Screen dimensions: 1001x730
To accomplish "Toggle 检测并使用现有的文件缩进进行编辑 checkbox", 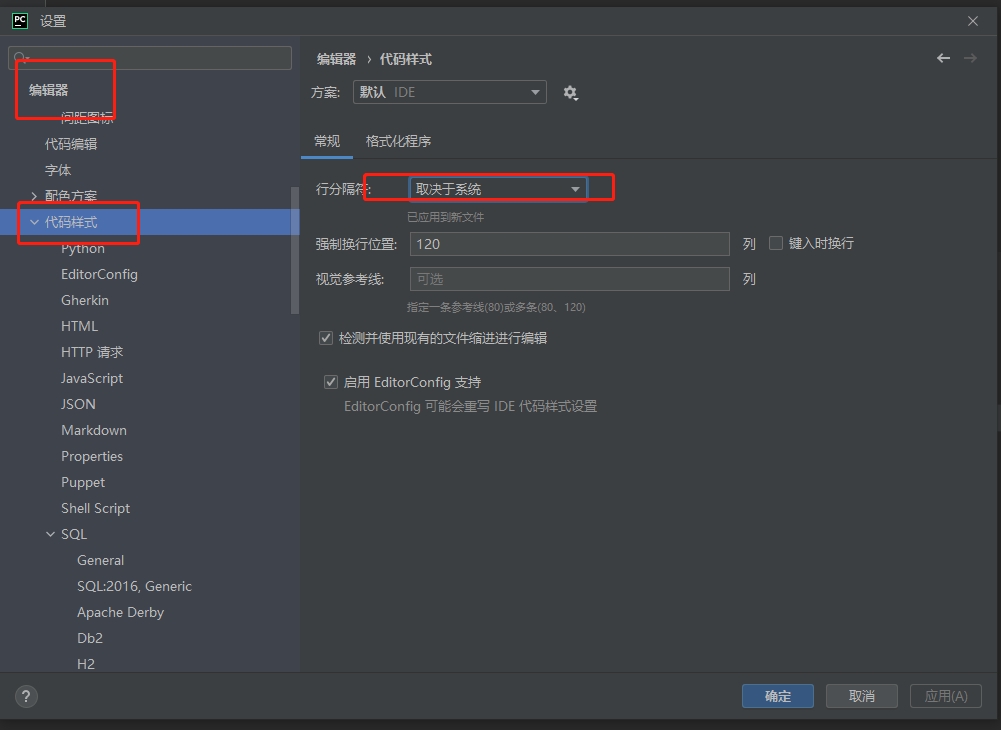I will (326, 338).
